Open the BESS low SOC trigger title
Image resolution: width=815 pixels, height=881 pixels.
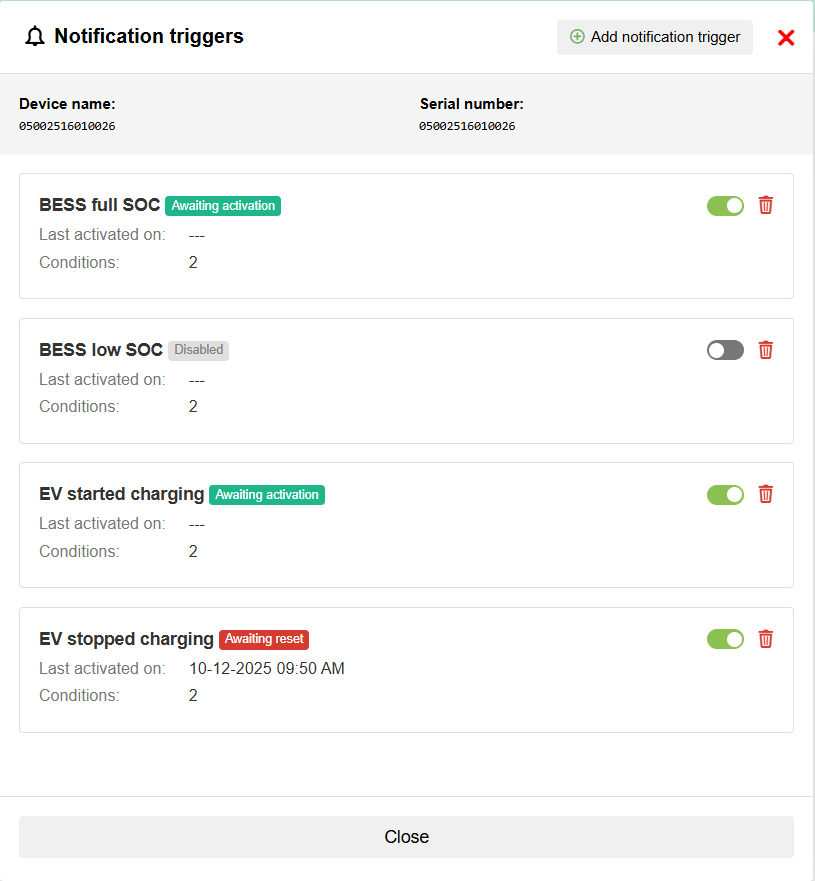[x=101, y=350]
